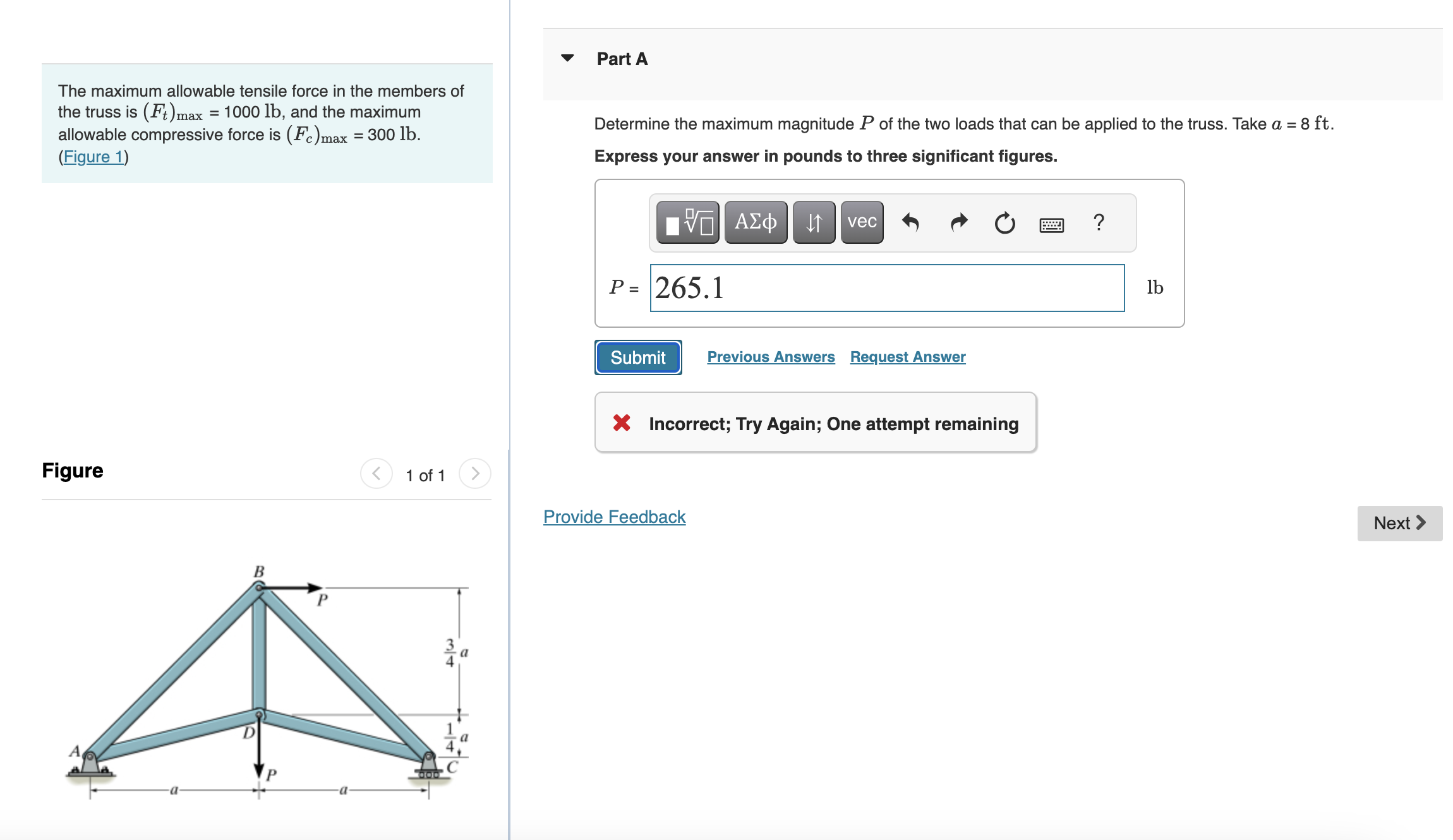
Task: Open equation editor help question mark
Action: [x=1099, y=222]
